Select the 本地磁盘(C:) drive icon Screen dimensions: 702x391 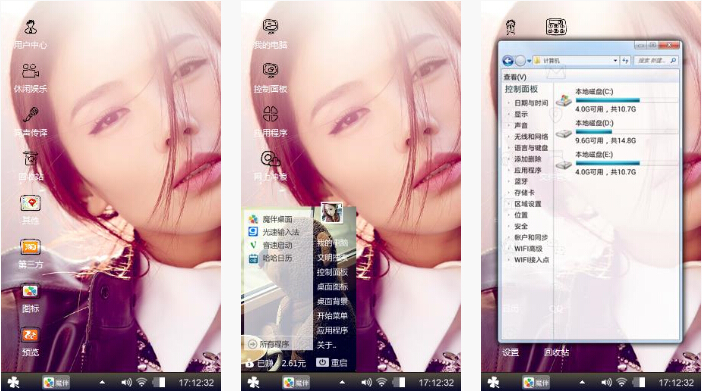pos(564,100)
